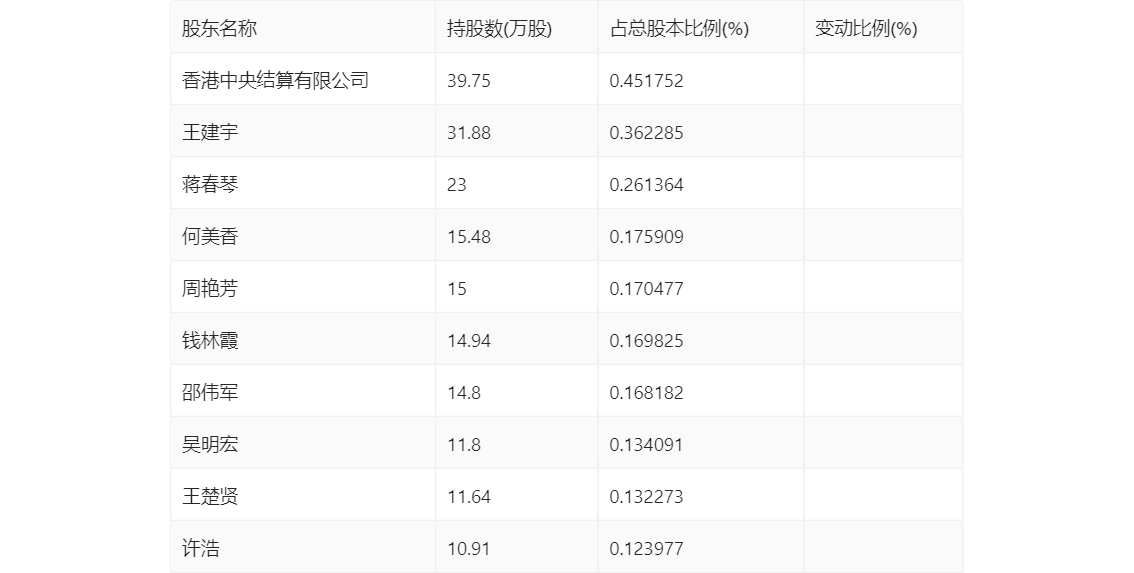Click the holding value 11.8
1134x573 pixels.
click(x=464, y=446)
